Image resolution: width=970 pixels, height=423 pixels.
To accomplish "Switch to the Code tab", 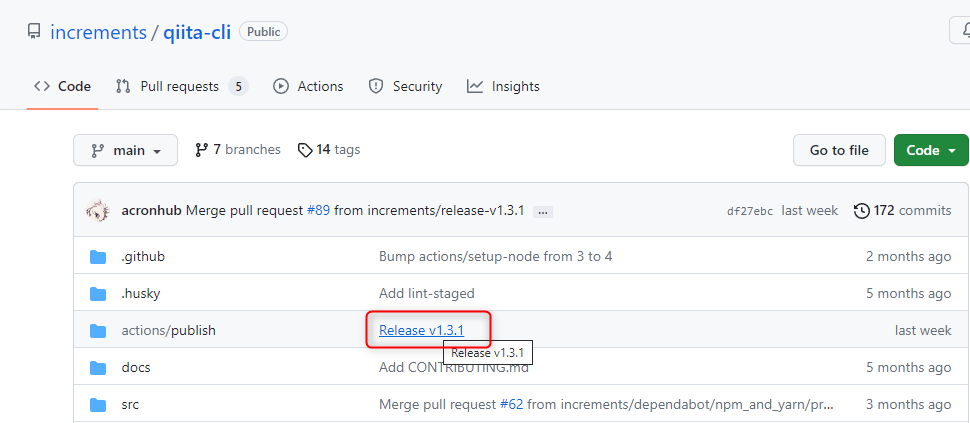I will point(62,87).
